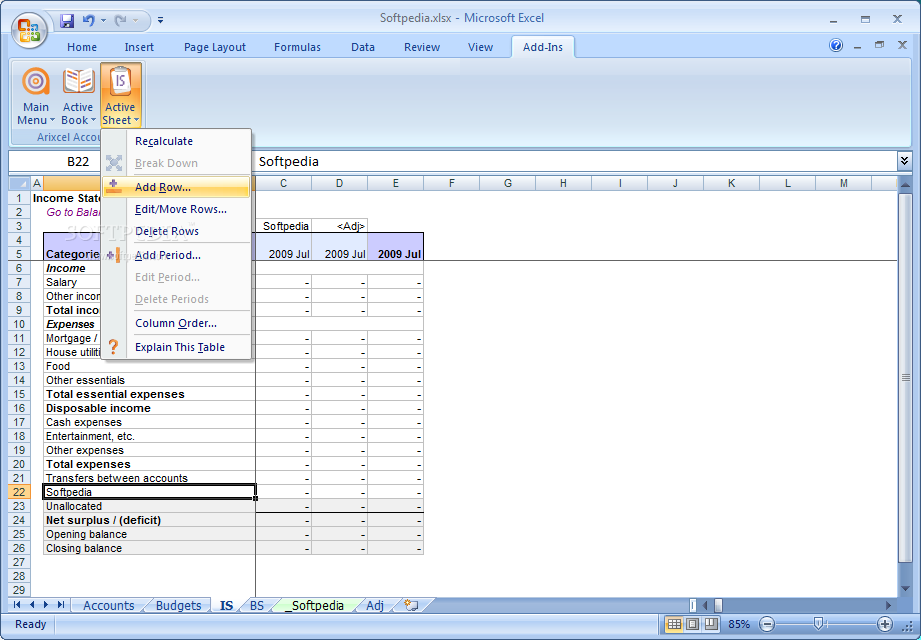Image resolution: width=921 pixels, height=640 pixels.
Task: Select the 'Net surplus / (deficit)' cell
Action: [x=150, y=520]
